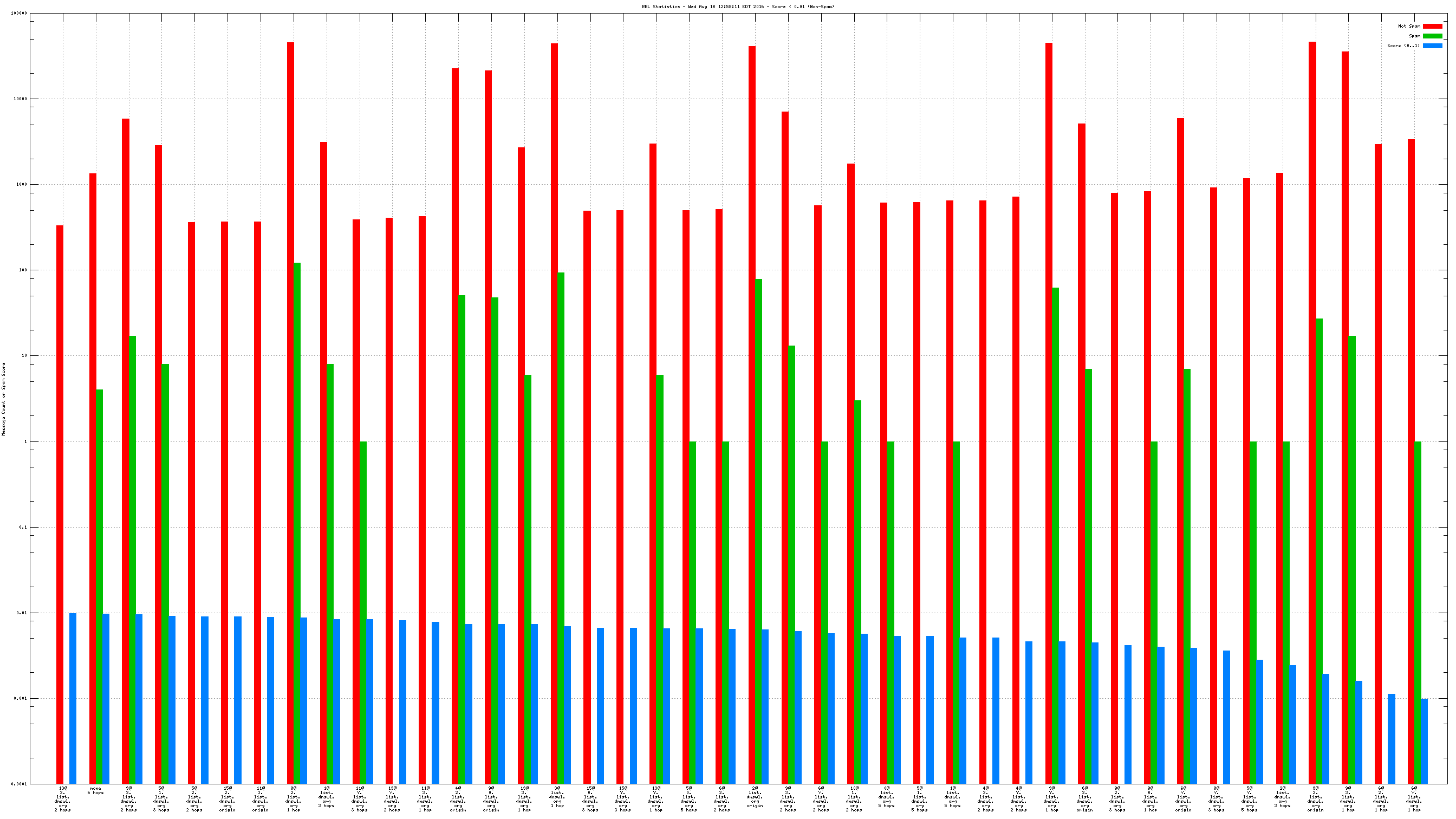
Task: Click the '0@ list.dnswl.org 5 hops' label
Action: tap(886, 796)
